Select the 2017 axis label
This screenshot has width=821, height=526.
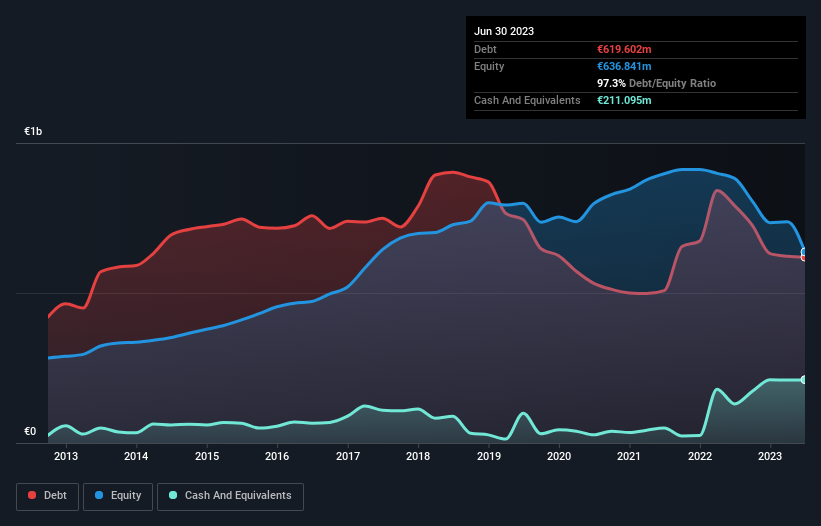pyautogui.click(x=348, y=456)
